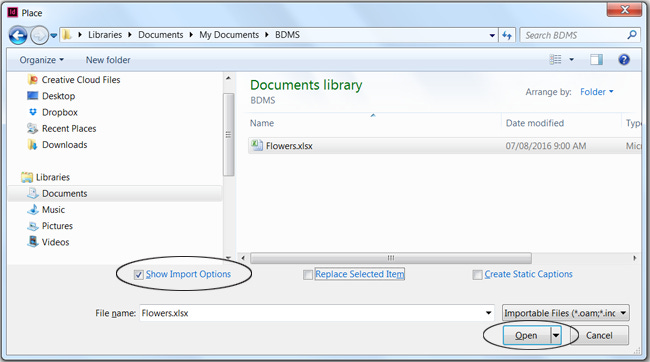
Task: Open the File name dropdown arrow
Action: click(x=489, y=313)
